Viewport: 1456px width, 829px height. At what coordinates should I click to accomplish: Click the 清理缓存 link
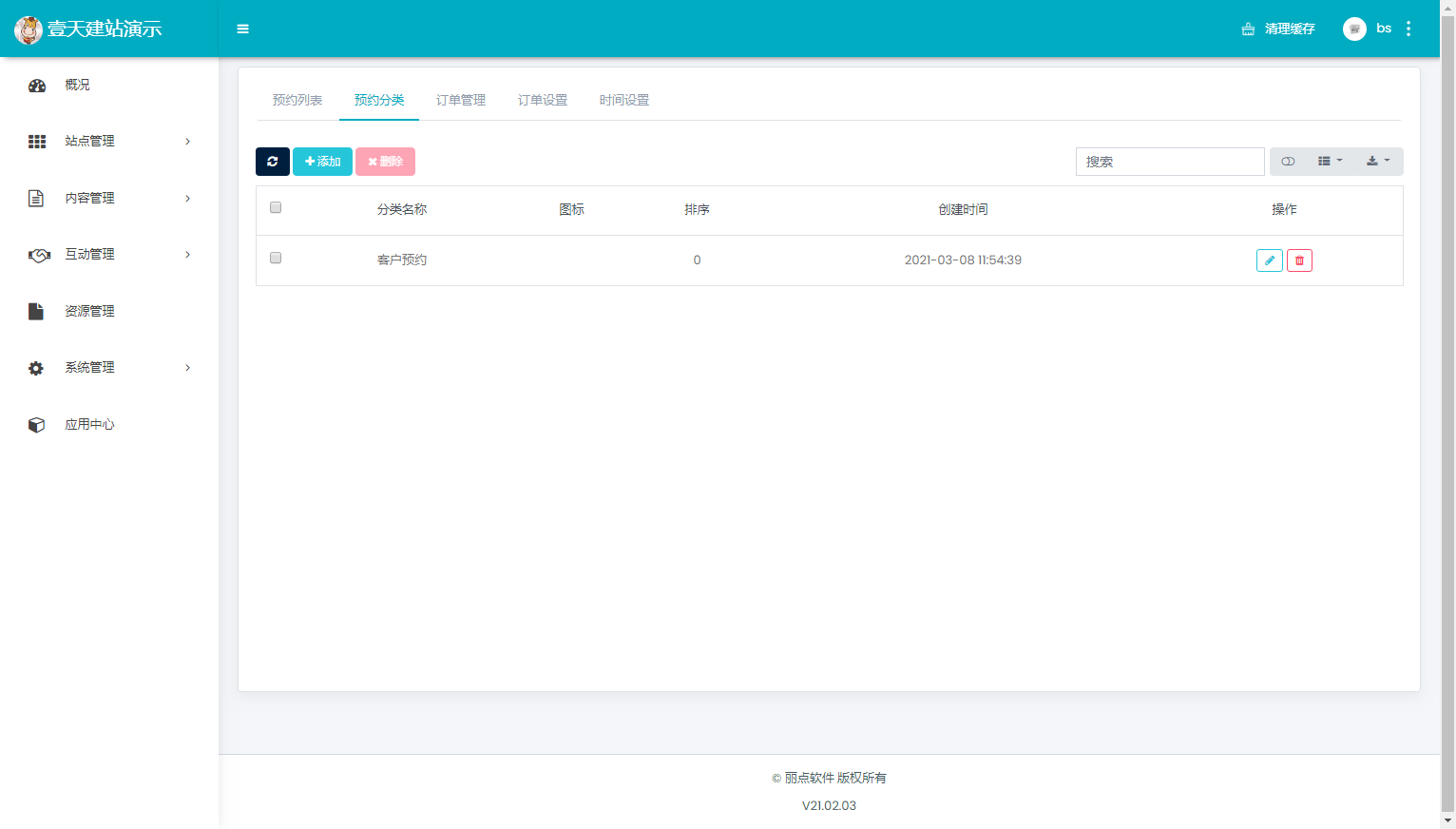[x=1290, y=29]
